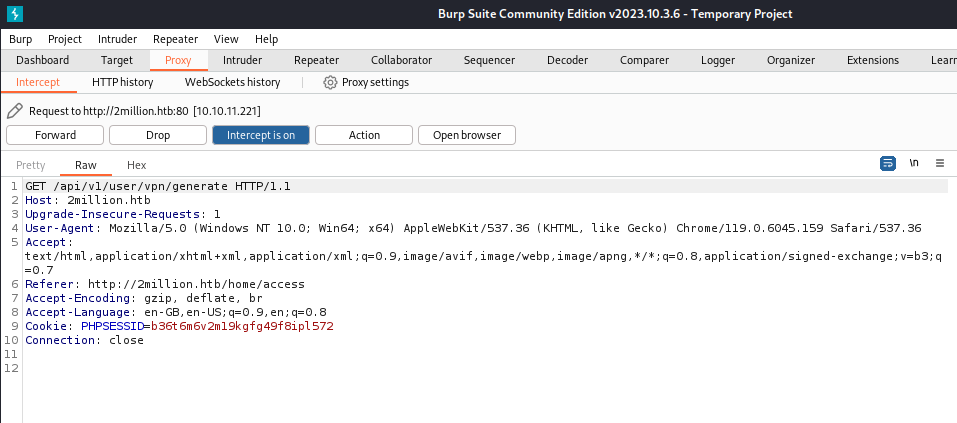
Task: Switch to the Repeater tool tab
Action: click(x=316, y=60)
